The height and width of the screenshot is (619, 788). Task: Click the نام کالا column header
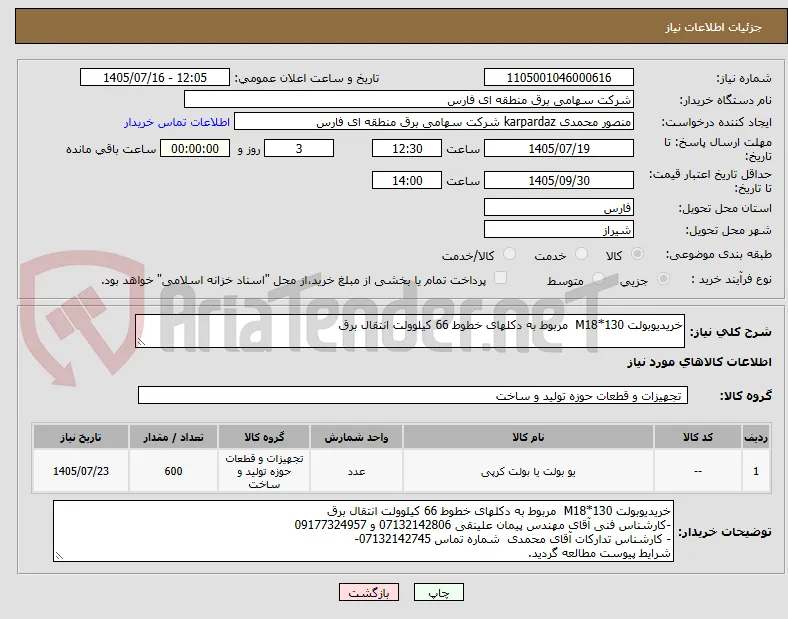pos(528,437)
